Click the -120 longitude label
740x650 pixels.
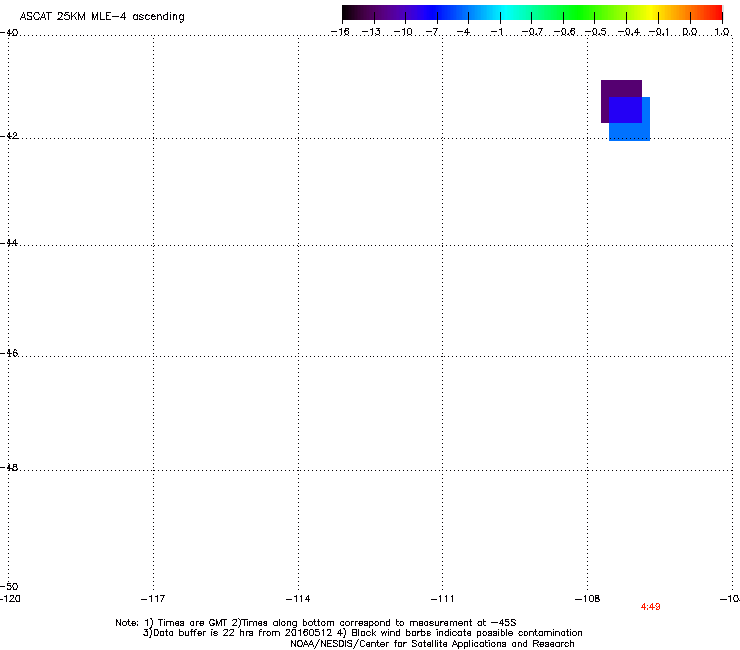pos(10,599)
